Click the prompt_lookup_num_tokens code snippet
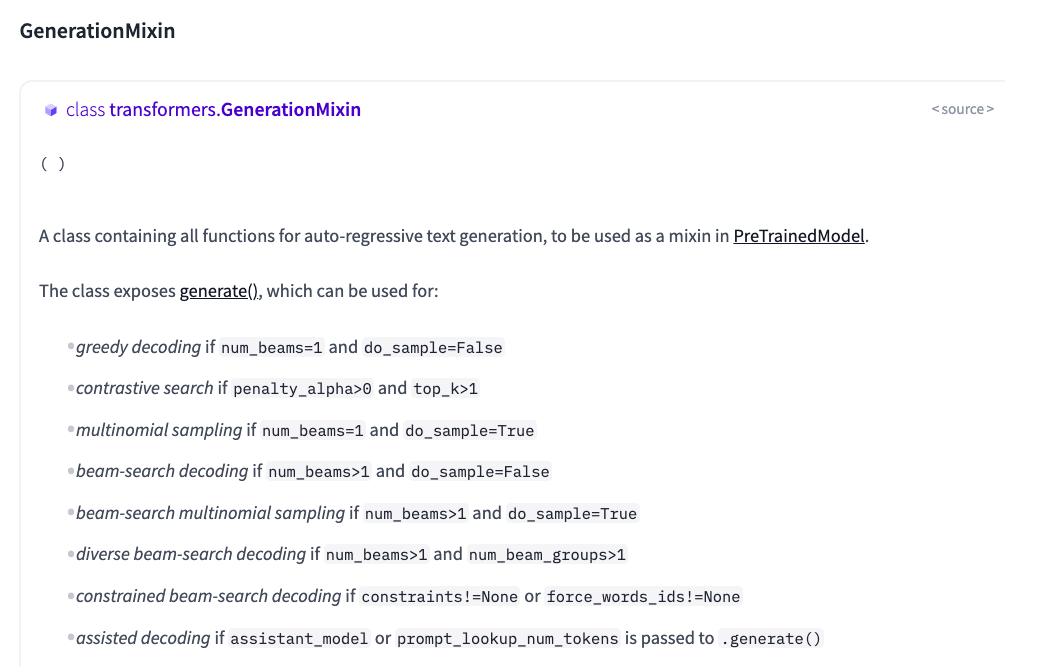Image resolution: width=1052 pixels, height=666 pixels. [x=508, y=639]
